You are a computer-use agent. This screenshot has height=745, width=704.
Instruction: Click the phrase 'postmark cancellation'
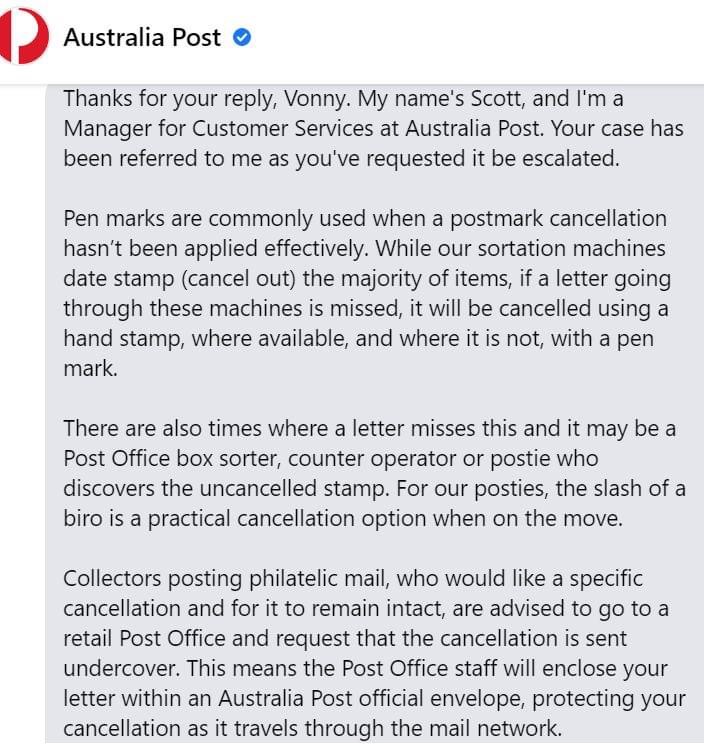558,219
